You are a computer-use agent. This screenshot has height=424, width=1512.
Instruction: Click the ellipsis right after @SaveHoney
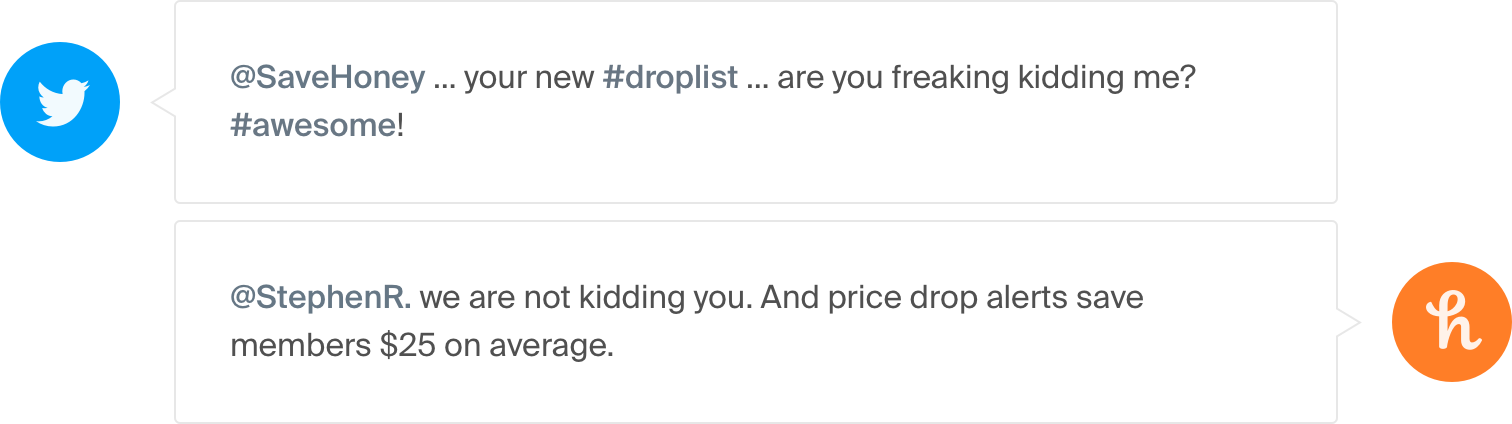pos(444,79)
